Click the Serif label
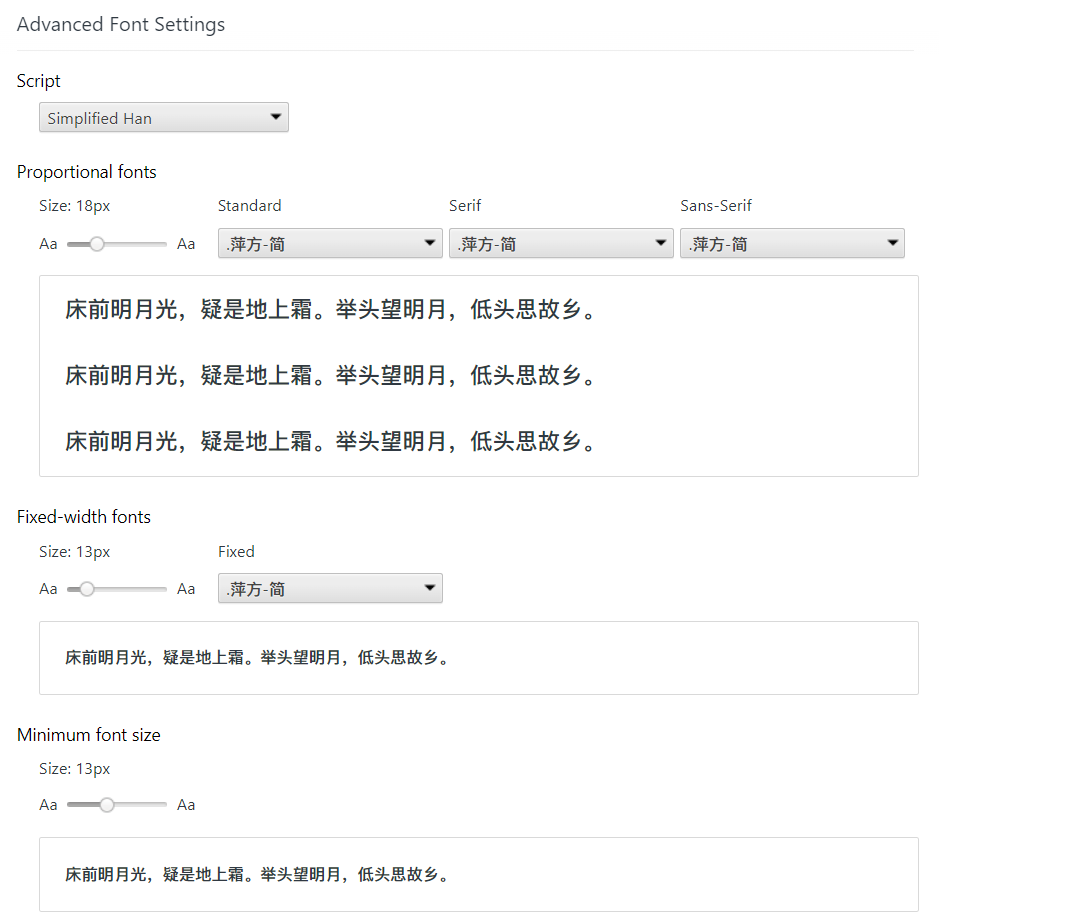 [x=465, y=206]
